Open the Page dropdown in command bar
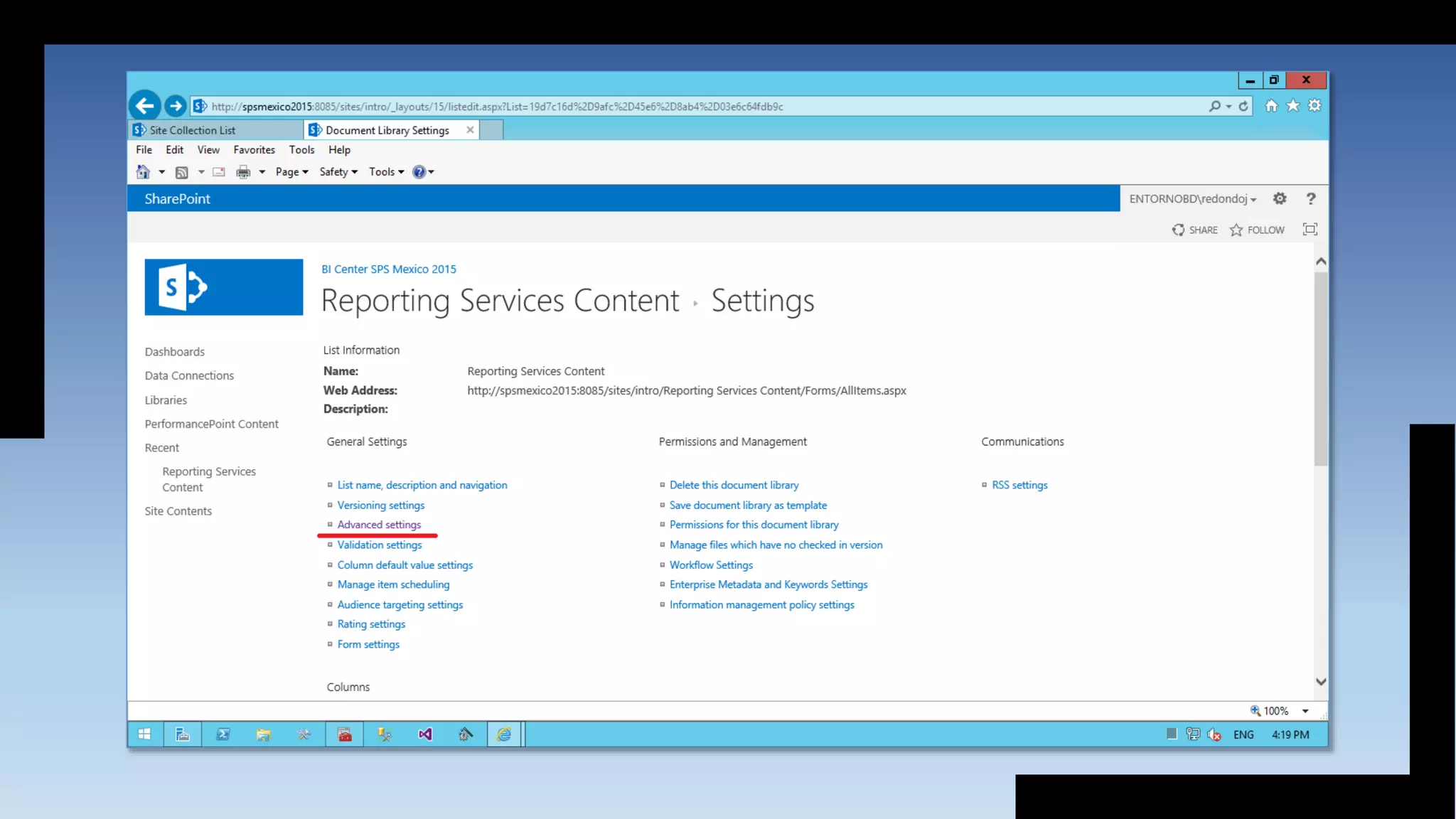Image resolution: width=1456 pixels, height=819 pixels. [x=291, y=172]
